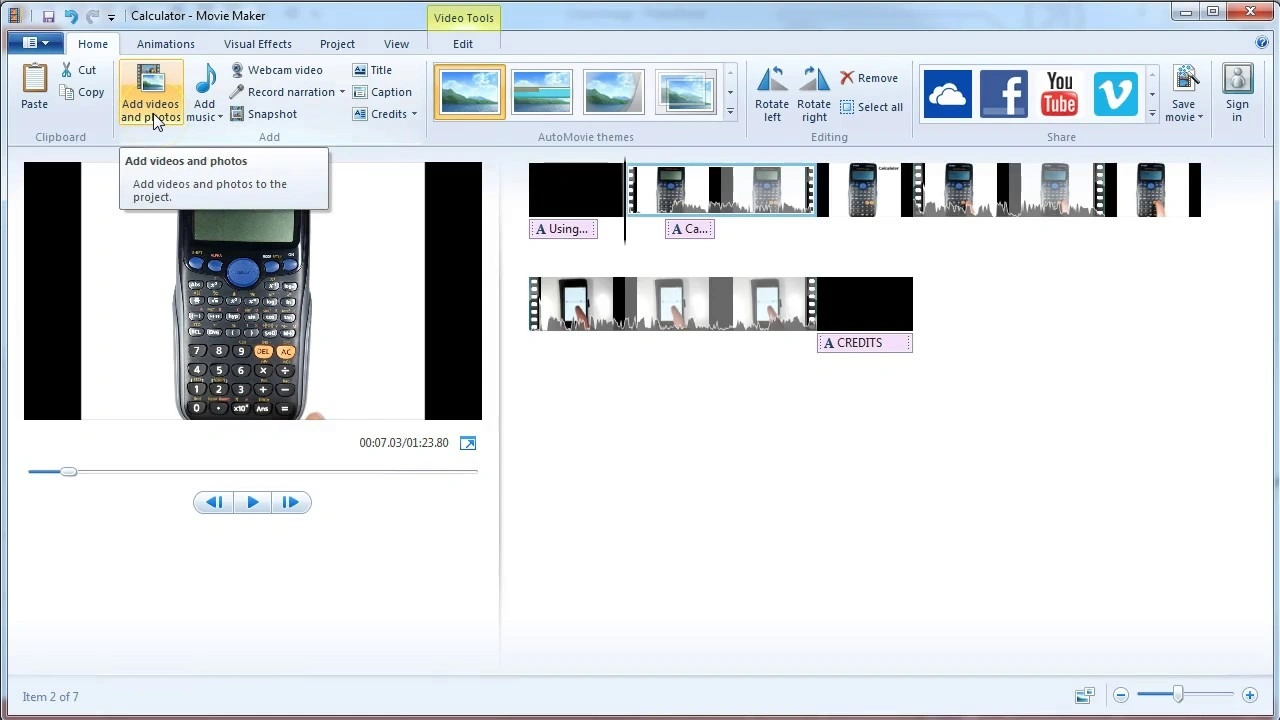This screenshot has height=720, width=1280.
Task: Step to the next frame
Action: tap(290, 502)
